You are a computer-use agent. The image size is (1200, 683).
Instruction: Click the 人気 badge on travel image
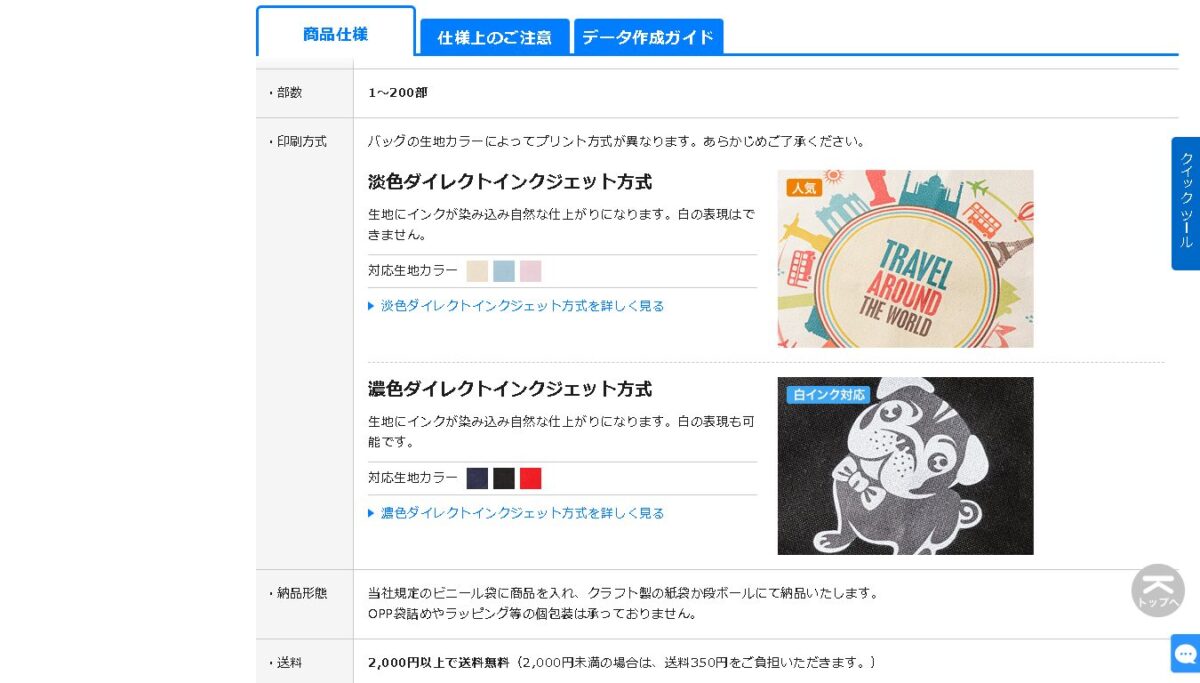(803, 187)
